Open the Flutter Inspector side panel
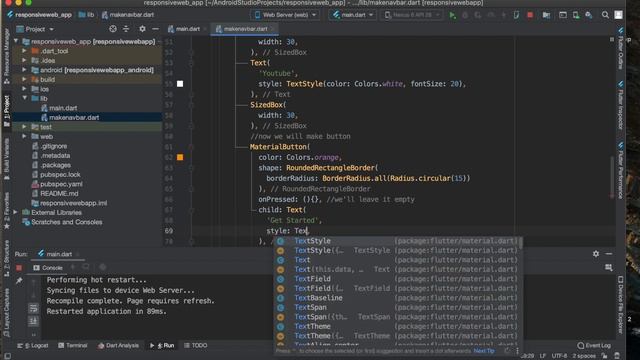 pos(620,105)
